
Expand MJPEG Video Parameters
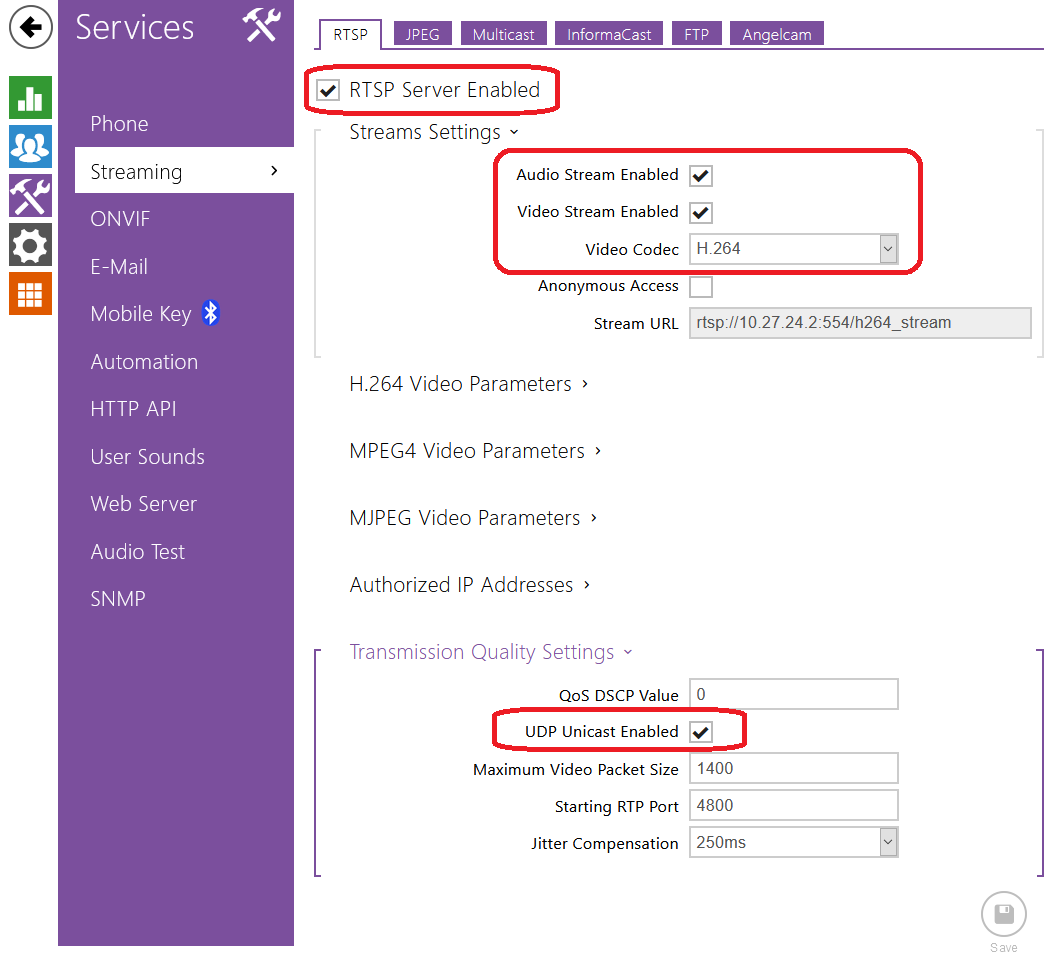[473, 518]
